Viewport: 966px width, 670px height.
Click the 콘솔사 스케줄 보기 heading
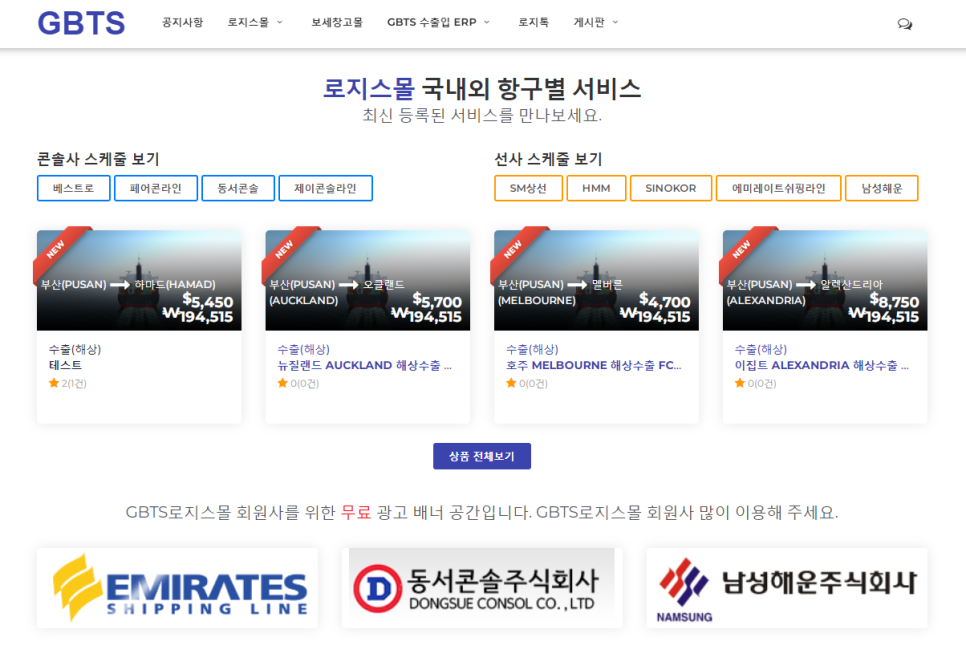click(x=98, y=159)
